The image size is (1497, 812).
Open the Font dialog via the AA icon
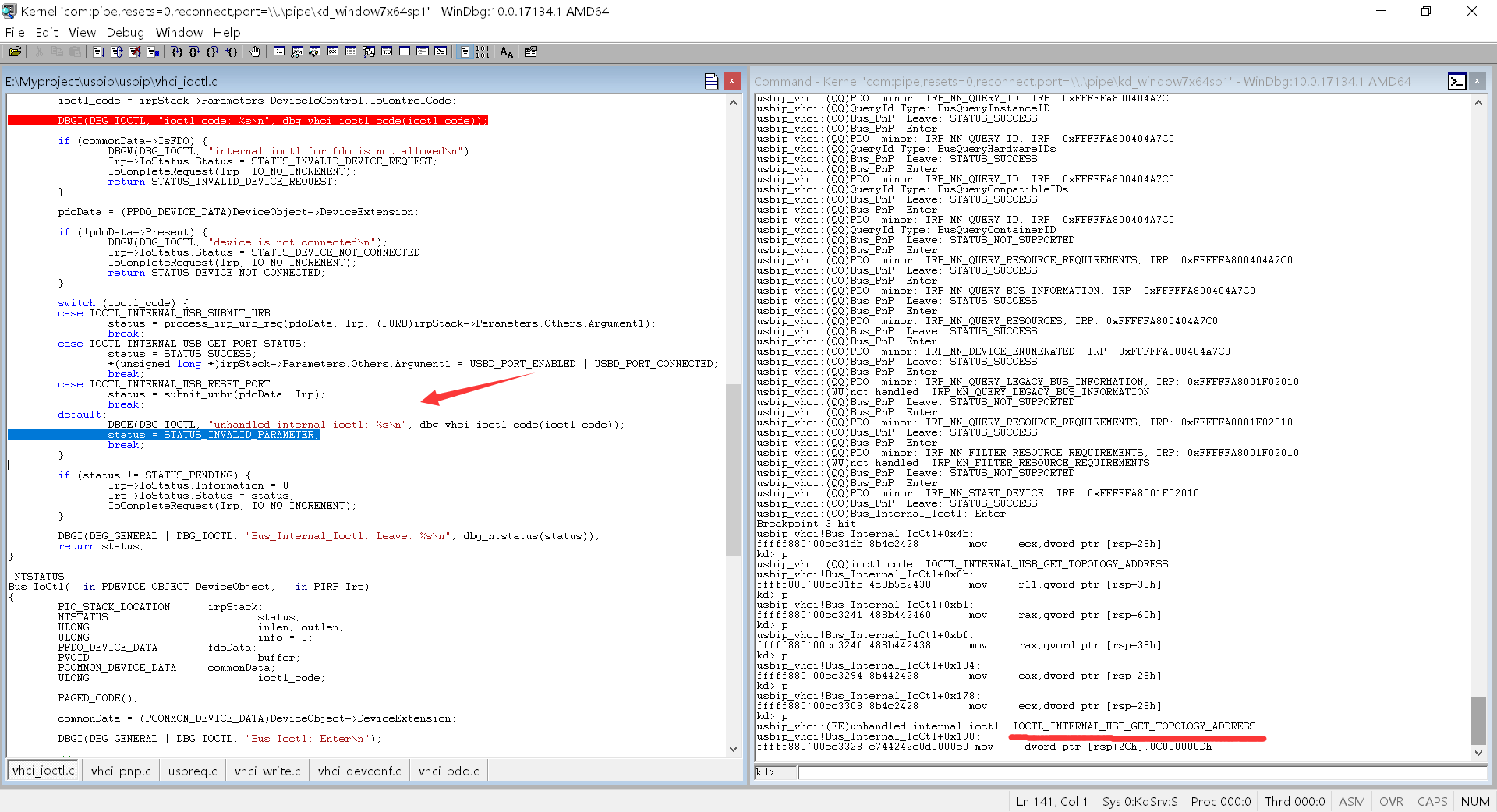(506, 51)
